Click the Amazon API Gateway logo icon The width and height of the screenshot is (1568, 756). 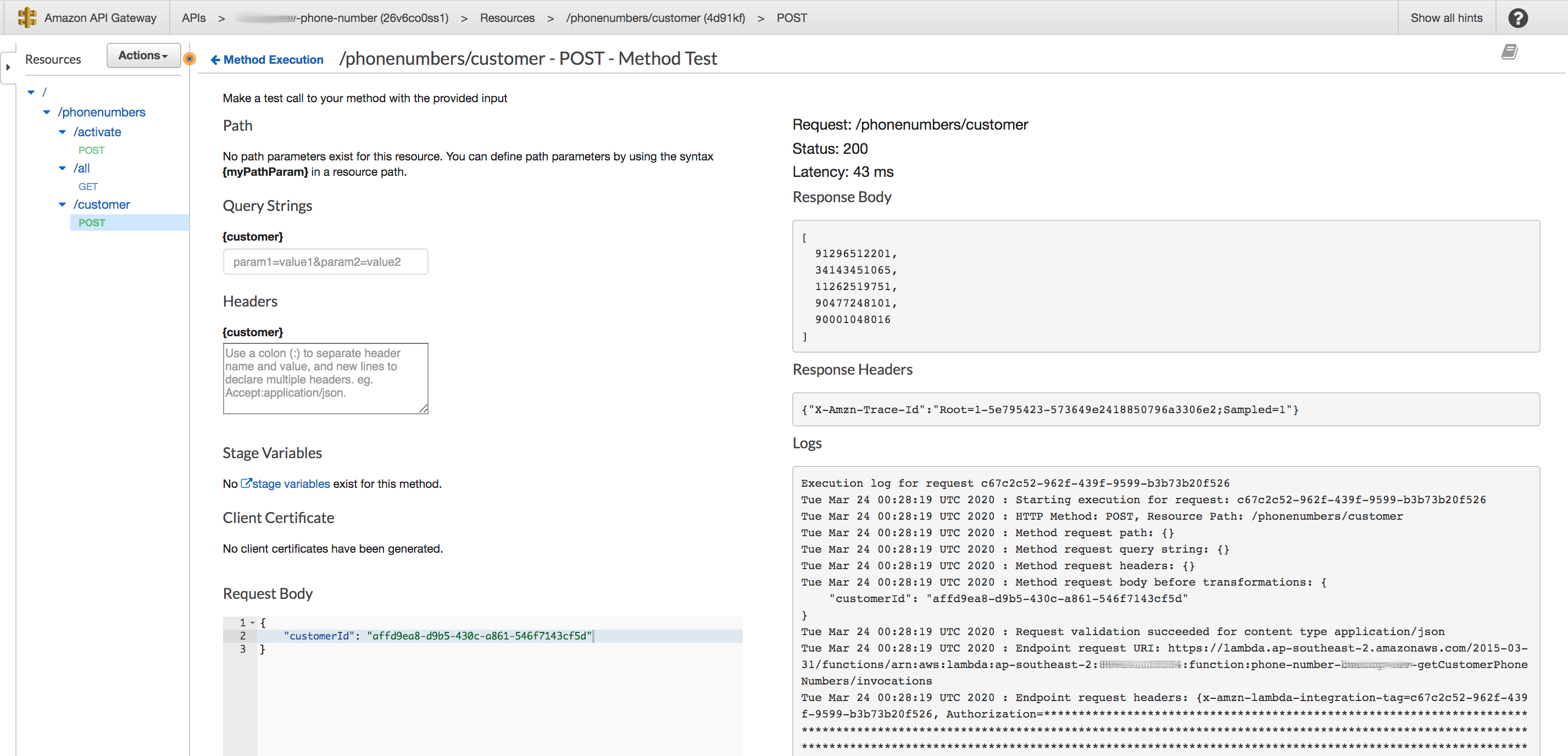tap(27, 18)
